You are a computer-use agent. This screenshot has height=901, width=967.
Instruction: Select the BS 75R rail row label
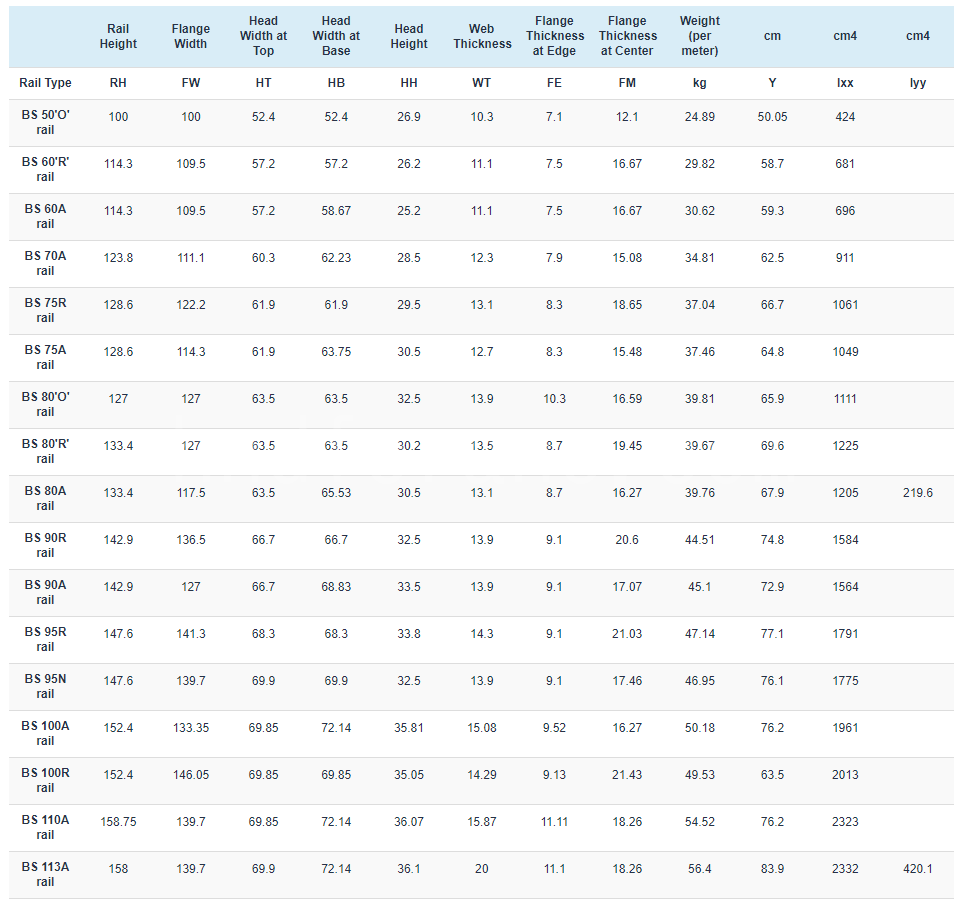(x=45, y=310)
